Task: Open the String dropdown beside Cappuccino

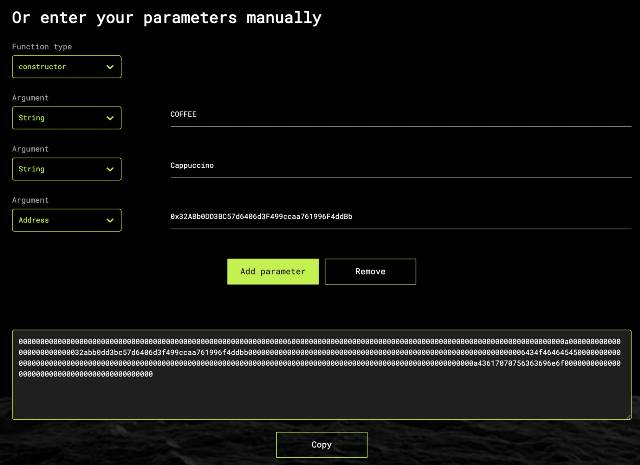Action: pyautogui.click(x=67, y=169)
